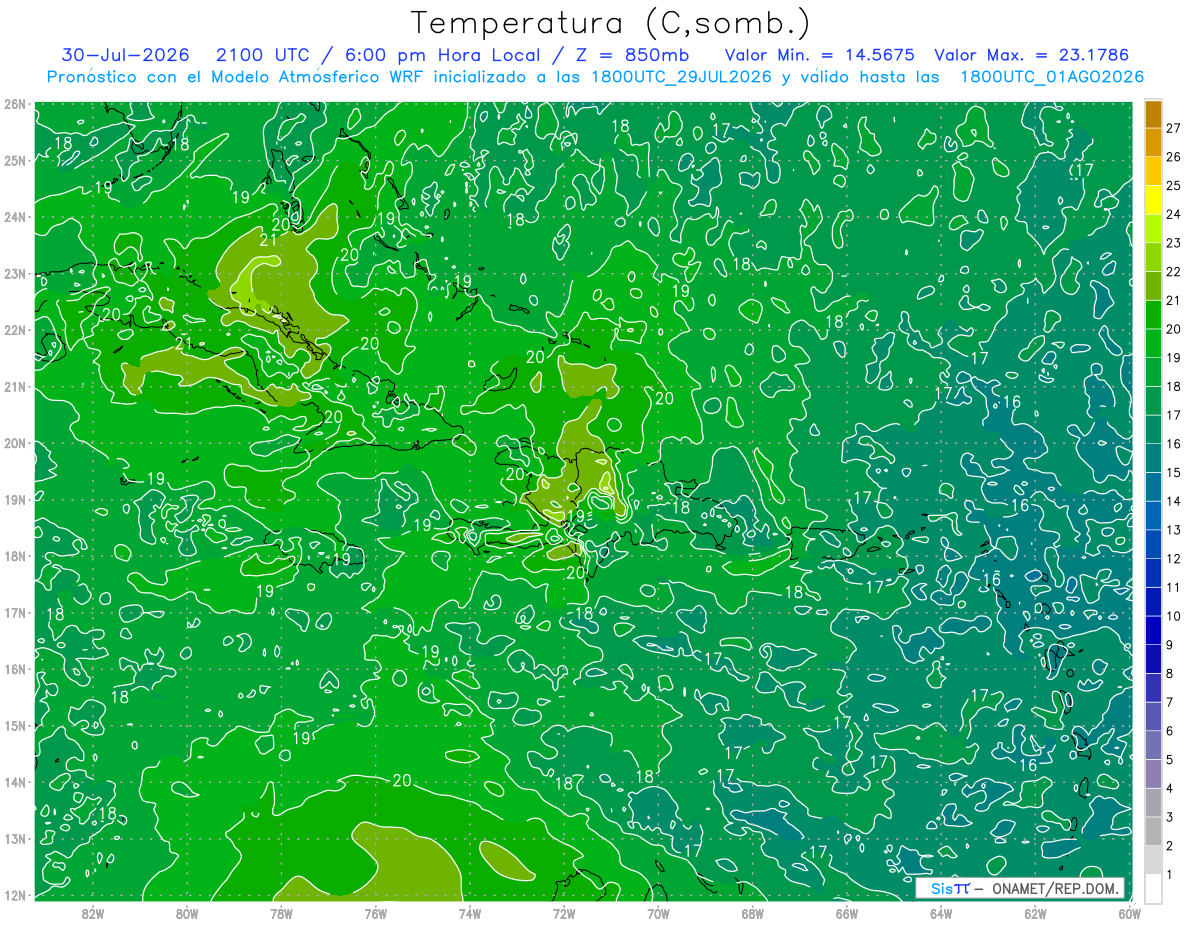
Task: Click the 'Sis' logo text in credit box
Action: [941, 889]
